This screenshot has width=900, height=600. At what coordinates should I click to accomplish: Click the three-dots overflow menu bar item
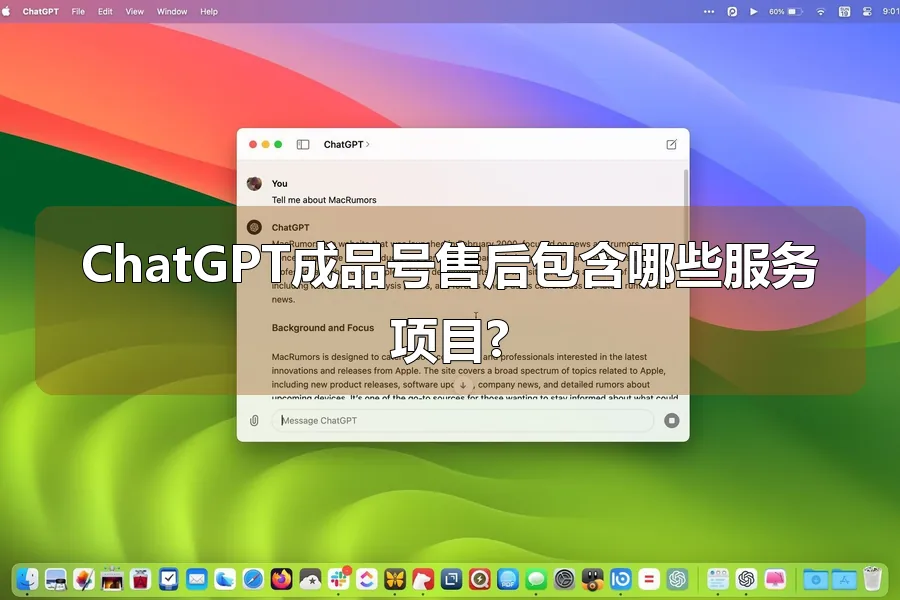[709, 11]
